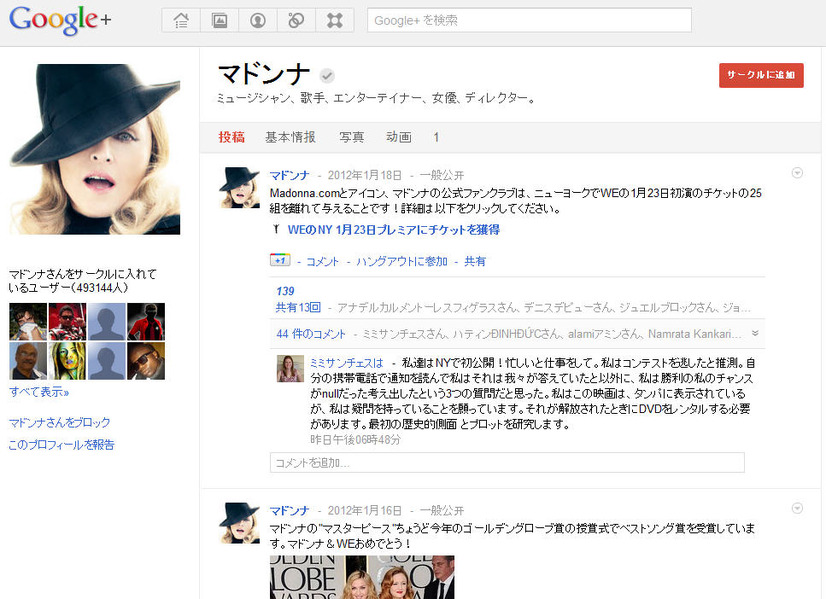Viewport: 826px width, 599px height.
Task: Click commenter name ミミサンチェスは
Action: 346,363
